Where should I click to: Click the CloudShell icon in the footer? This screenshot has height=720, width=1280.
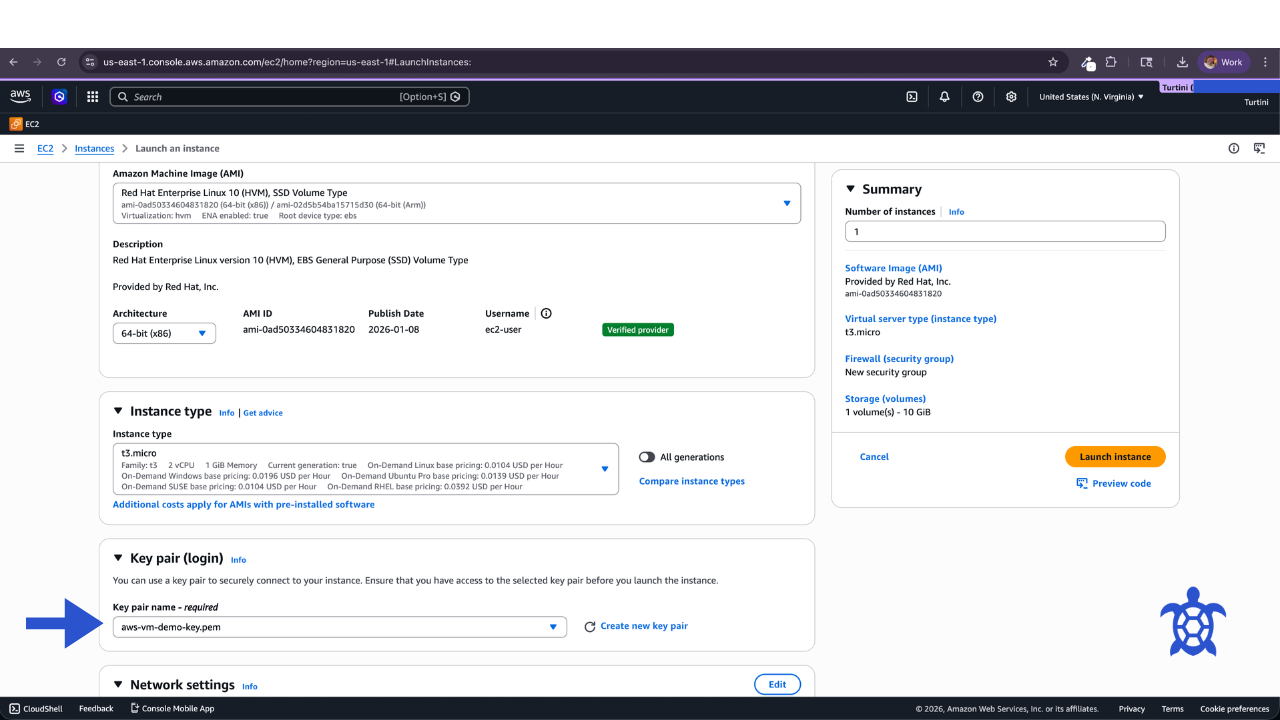[14, 709]
